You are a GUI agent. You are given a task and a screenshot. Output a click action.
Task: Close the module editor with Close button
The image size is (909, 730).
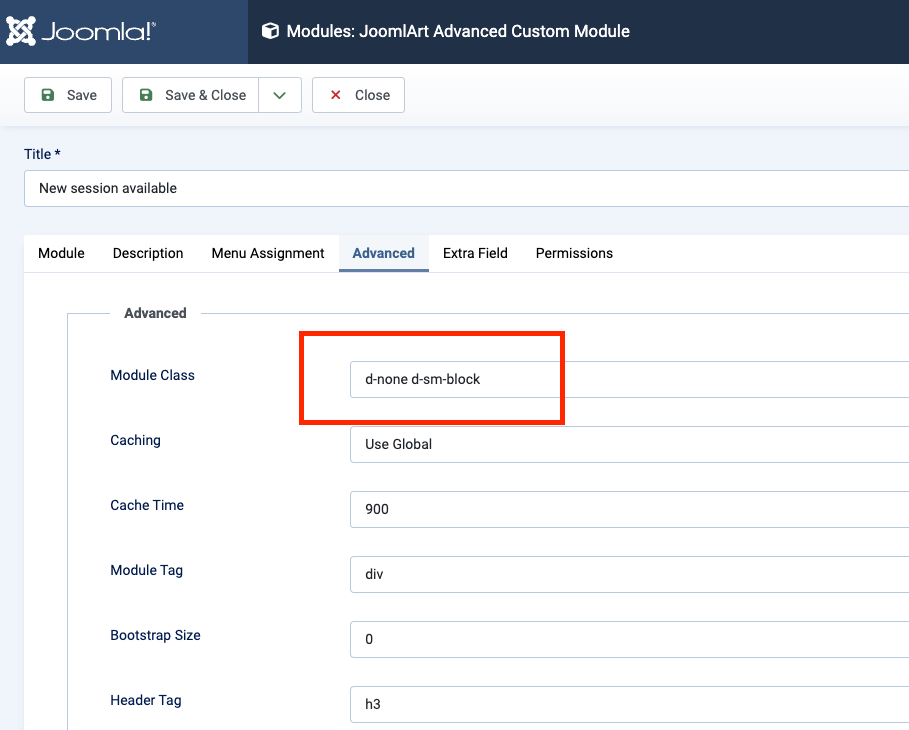coord(358,95)
